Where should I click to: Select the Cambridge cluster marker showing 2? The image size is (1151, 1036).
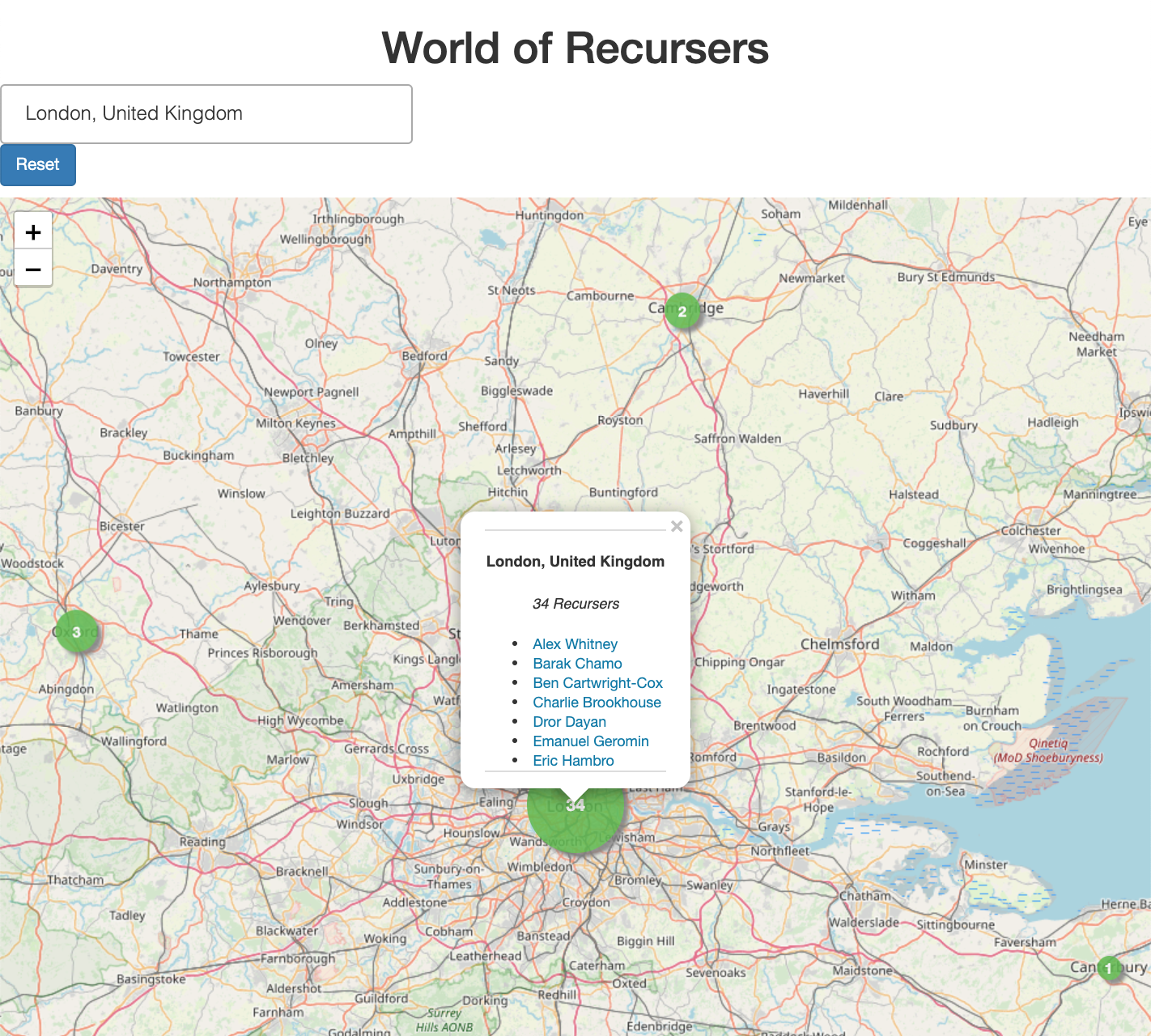coord(682,312)
